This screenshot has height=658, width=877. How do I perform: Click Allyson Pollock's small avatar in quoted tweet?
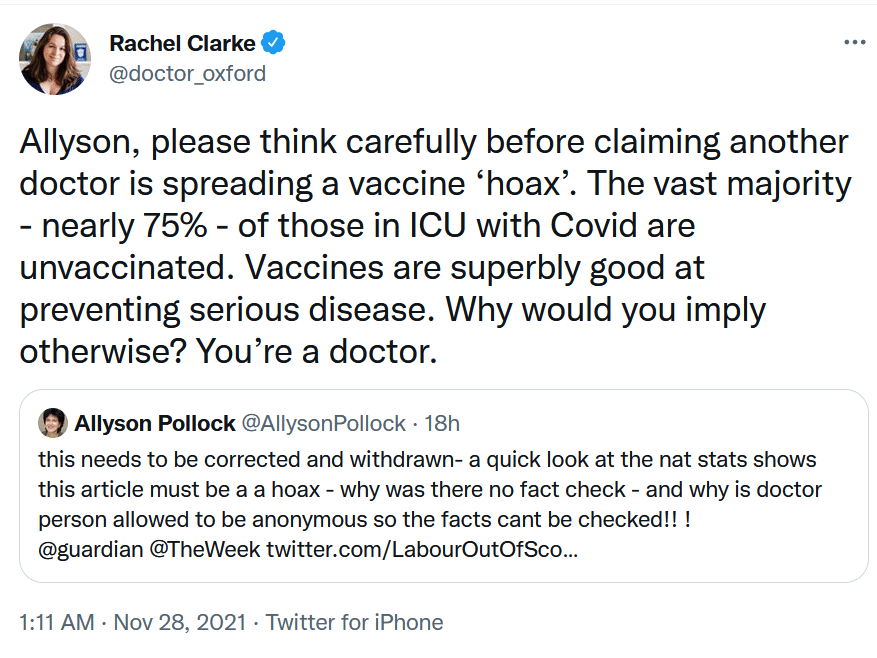(53, 423)
